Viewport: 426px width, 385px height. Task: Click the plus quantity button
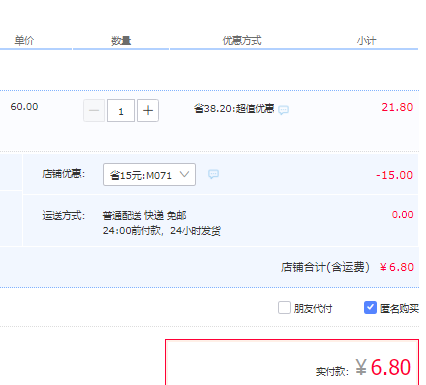click(148, 110)
